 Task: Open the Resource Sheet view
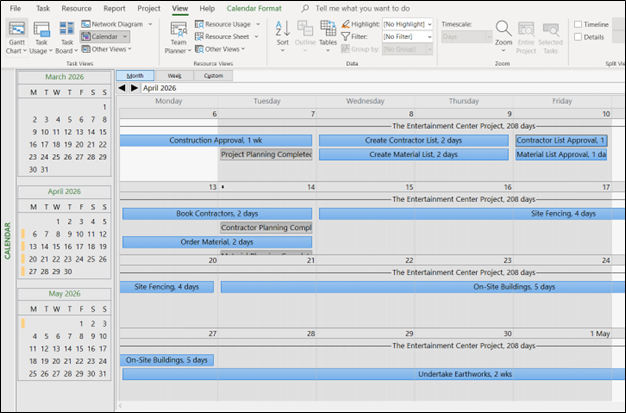click(226, 36)
